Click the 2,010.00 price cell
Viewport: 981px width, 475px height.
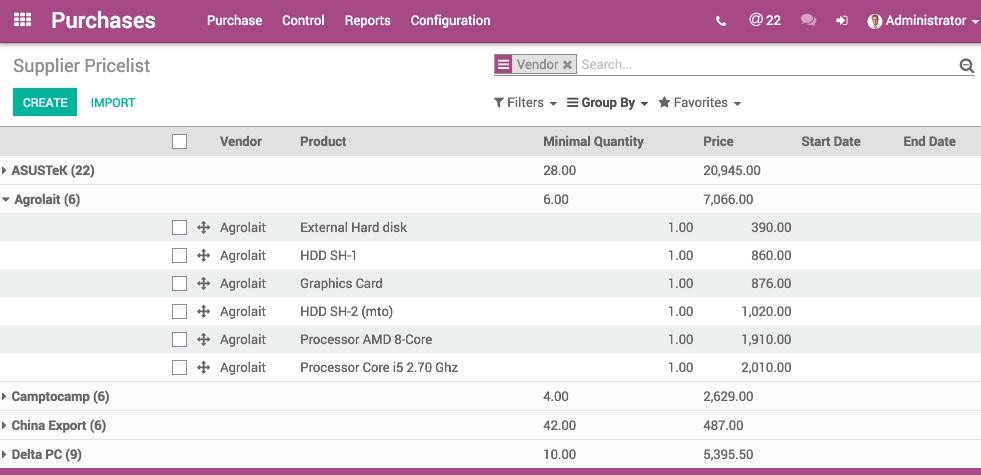coord(766,368)
